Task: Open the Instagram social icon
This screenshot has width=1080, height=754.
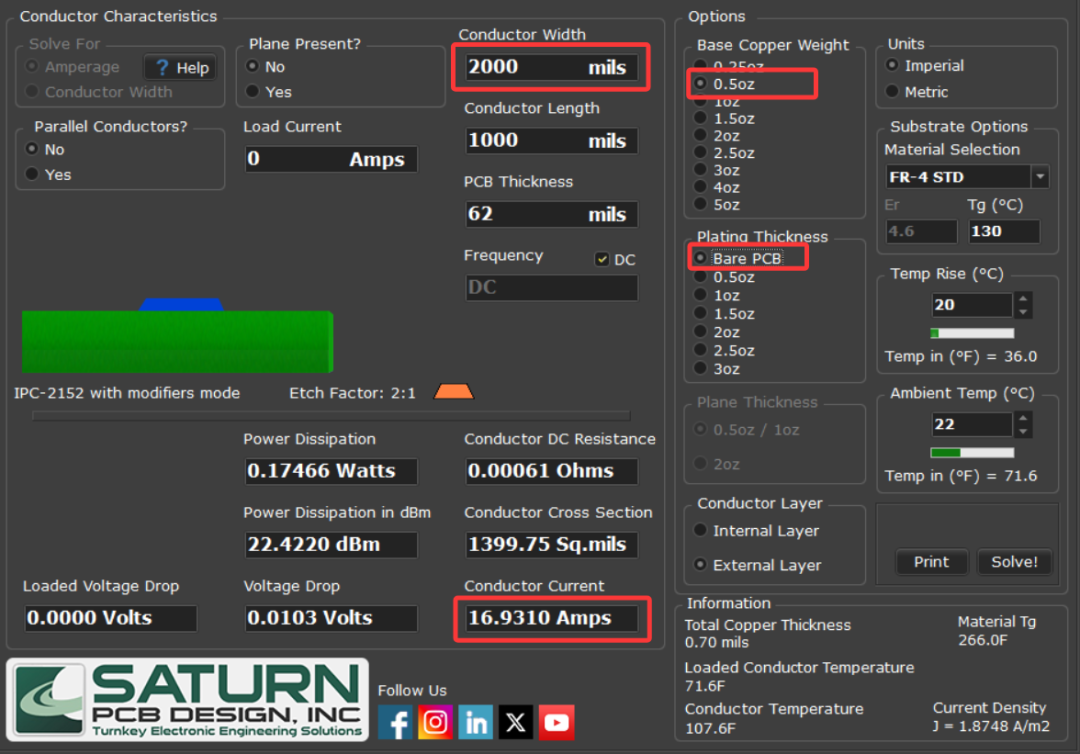Action: 435,722
